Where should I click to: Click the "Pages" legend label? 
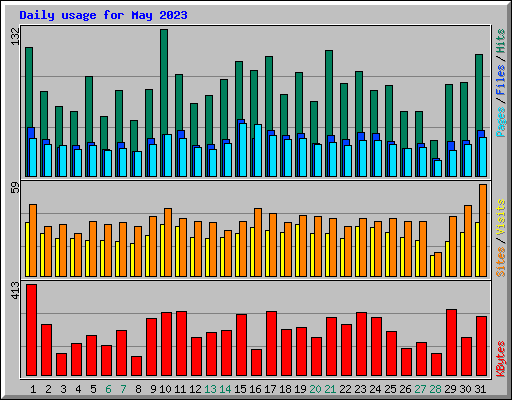(500, 122)
